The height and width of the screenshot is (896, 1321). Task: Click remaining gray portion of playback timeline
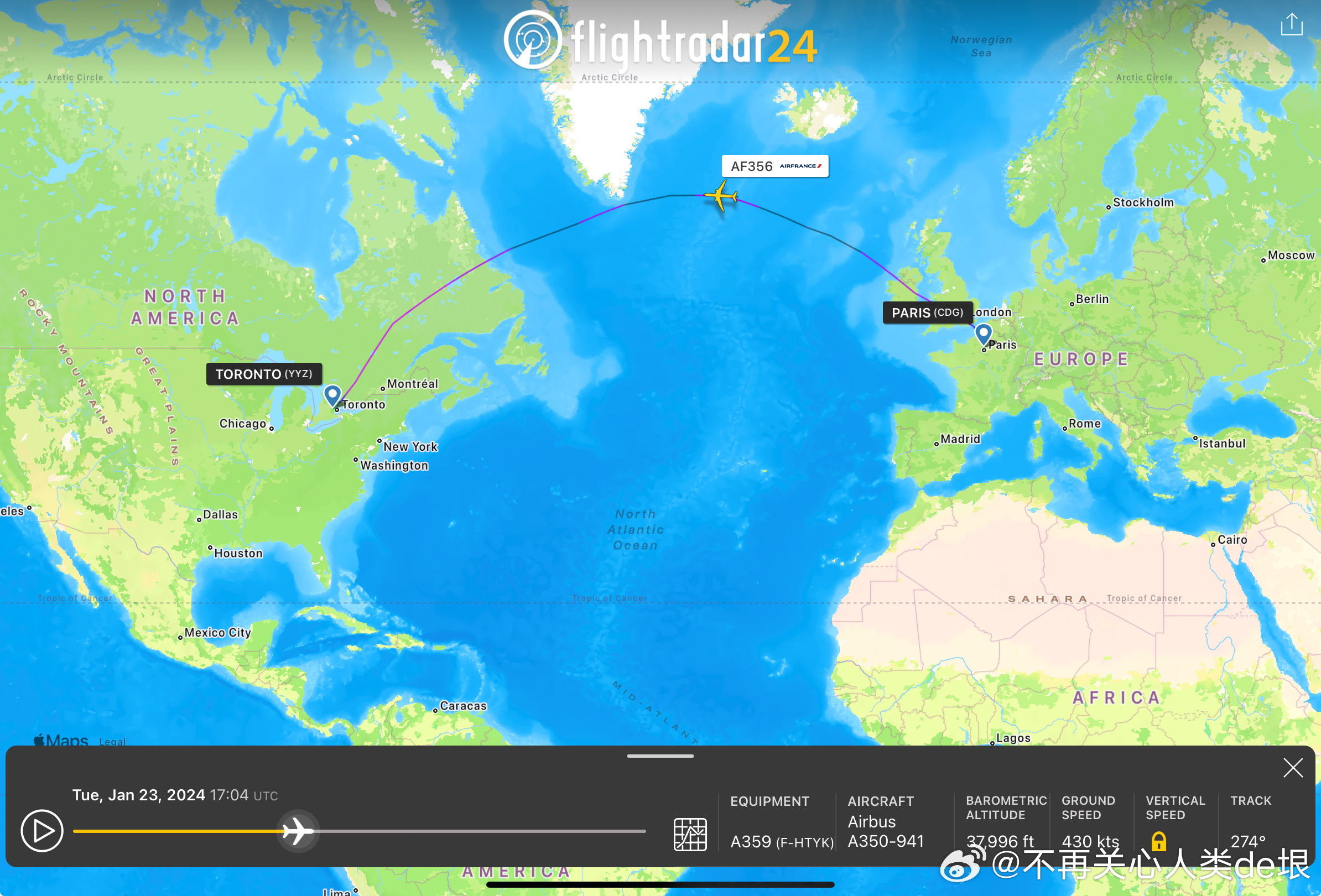click(x=477, y=831)
